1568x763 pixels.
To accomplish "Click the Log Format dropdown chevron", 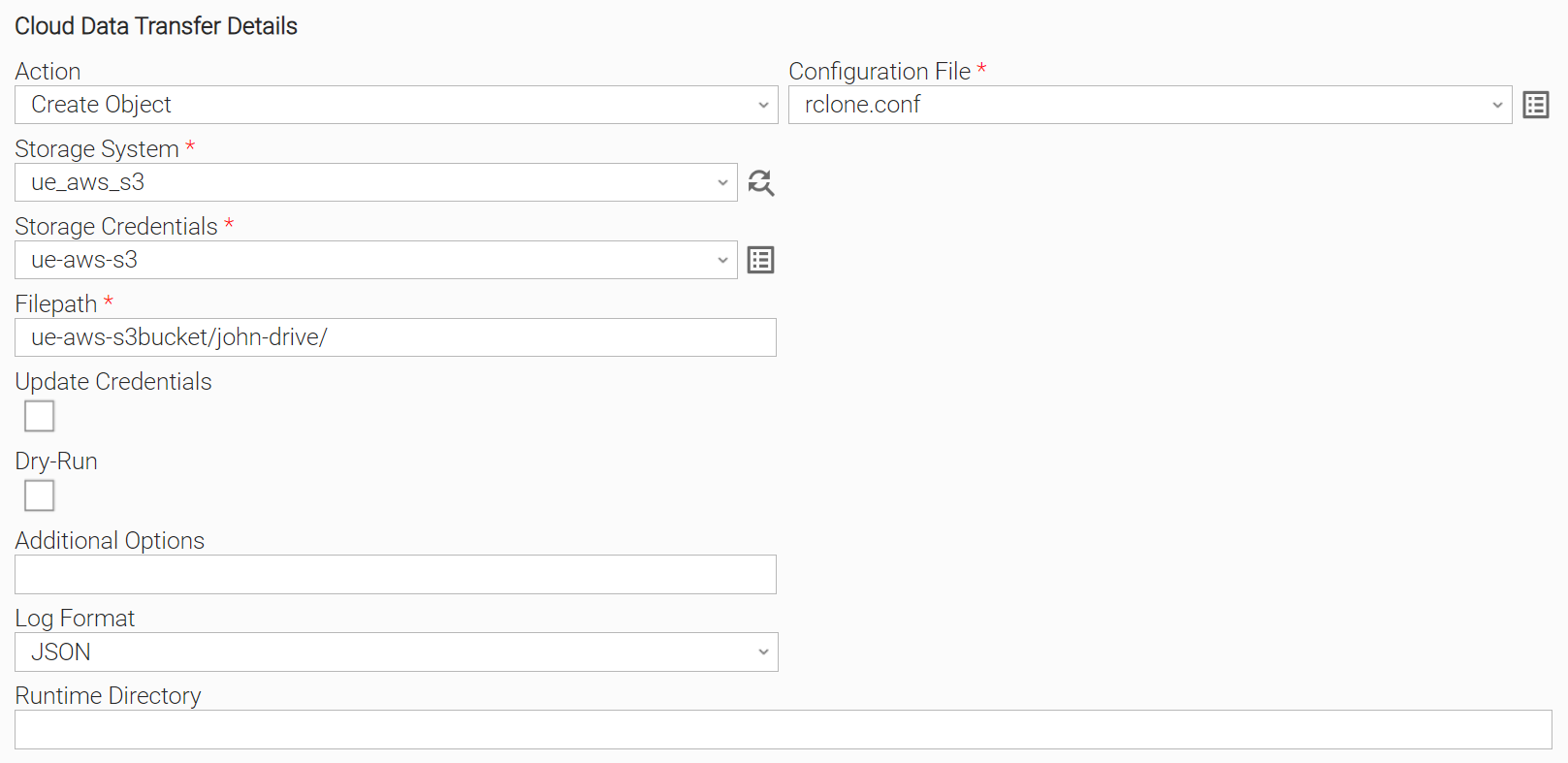I will click(763, 652).
